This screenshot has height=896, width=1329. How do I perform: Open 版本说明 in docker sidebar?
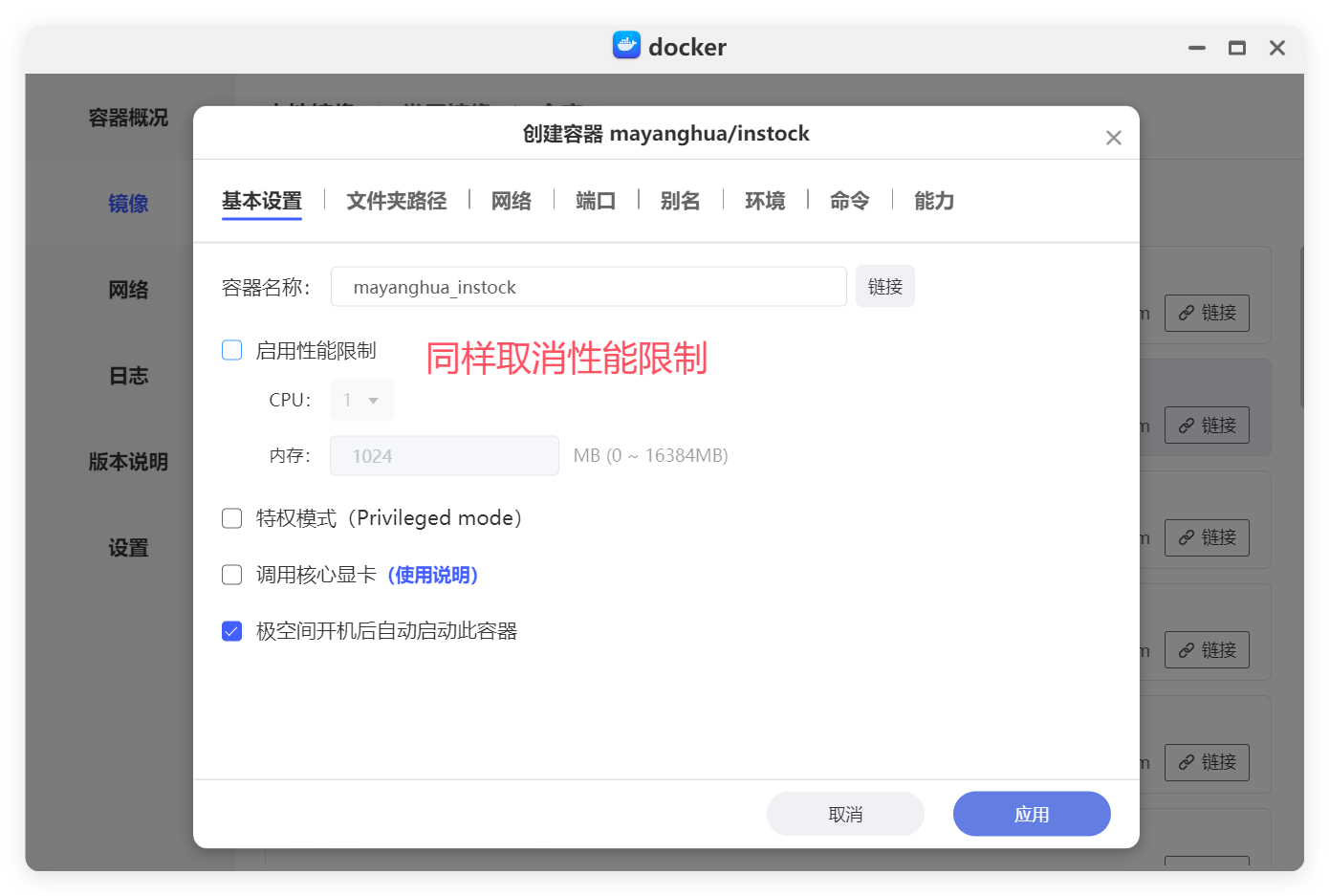click(128, 462)
